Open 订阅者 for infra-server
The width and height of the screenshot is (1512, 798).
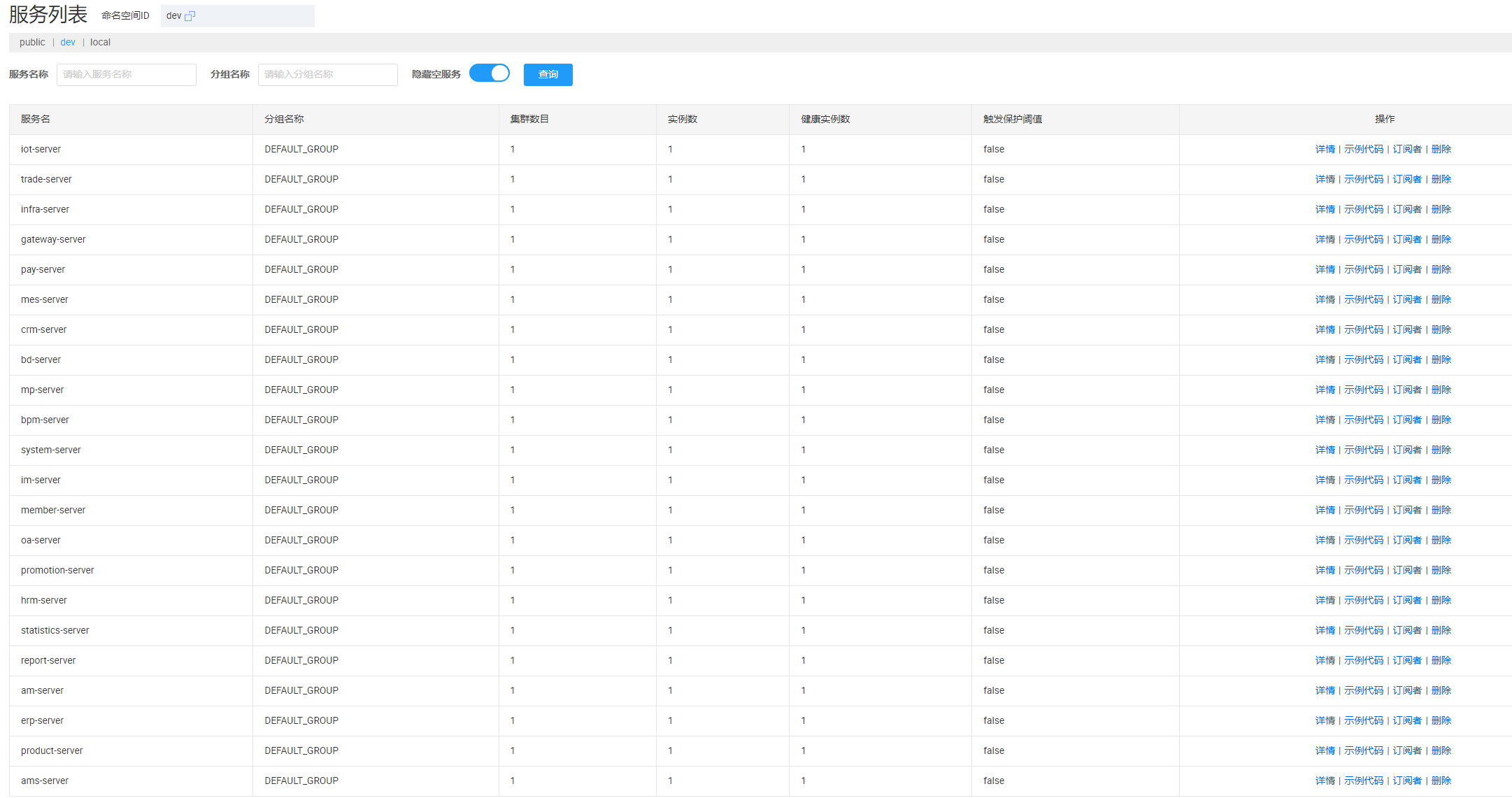(x=1407, y=210)
